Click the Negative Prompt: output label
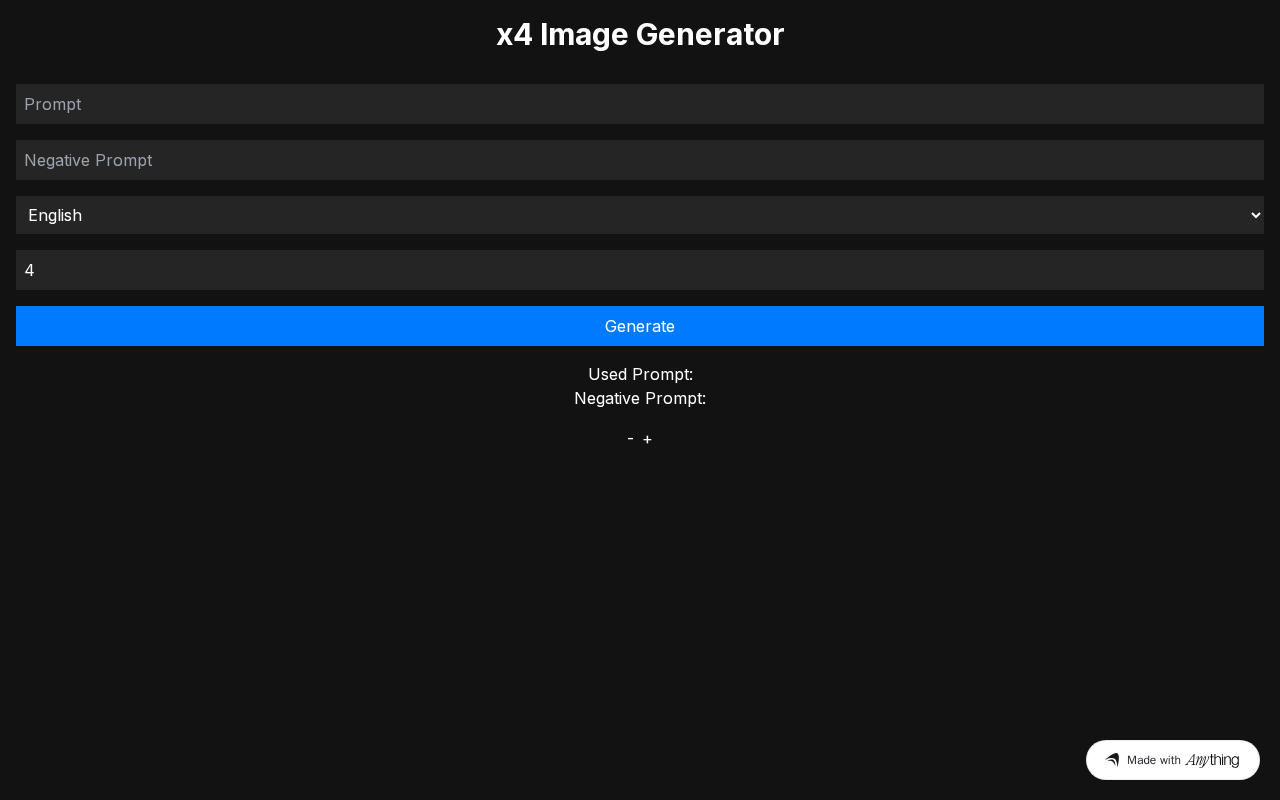The image size is (1280, 800). (x=640, y=398)
